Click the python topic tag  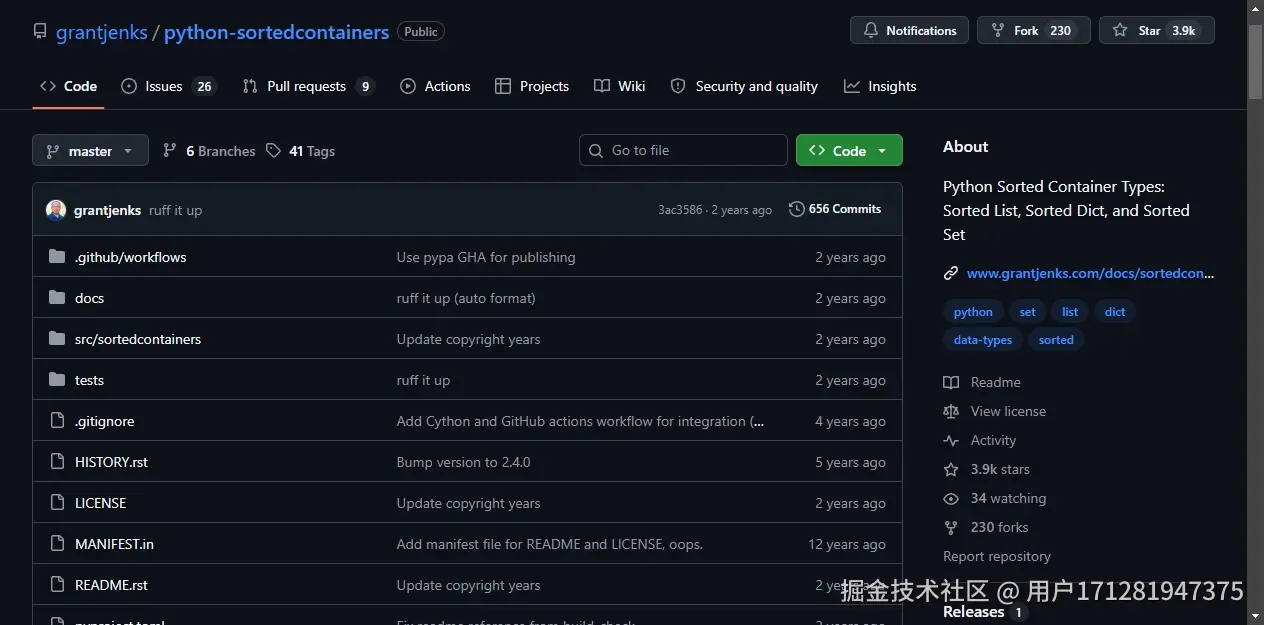(x=973, y=312)
